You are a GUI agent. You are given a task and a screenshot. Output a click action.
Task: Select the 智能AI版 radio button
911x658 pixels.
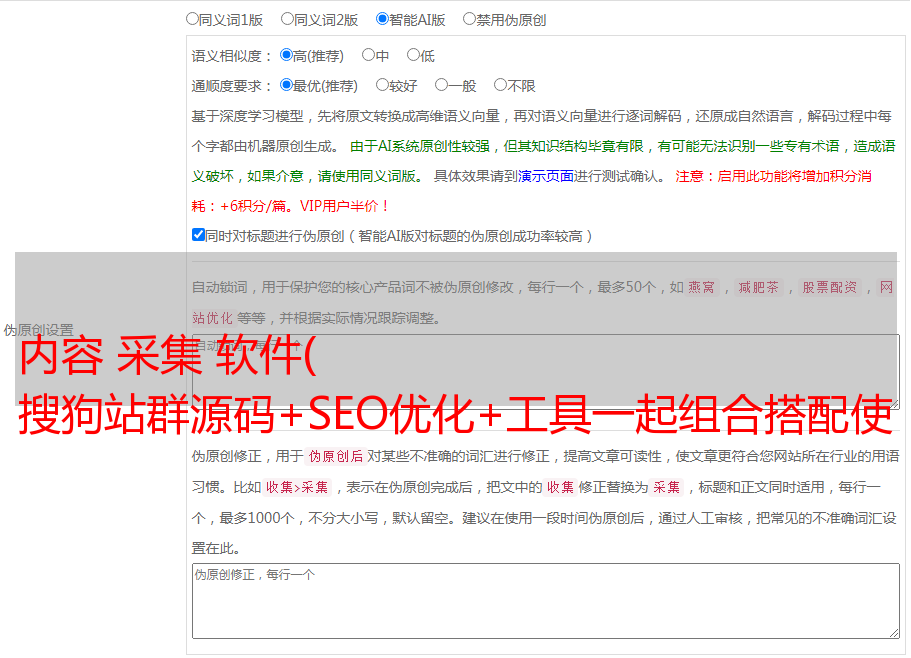click(383, 19)
